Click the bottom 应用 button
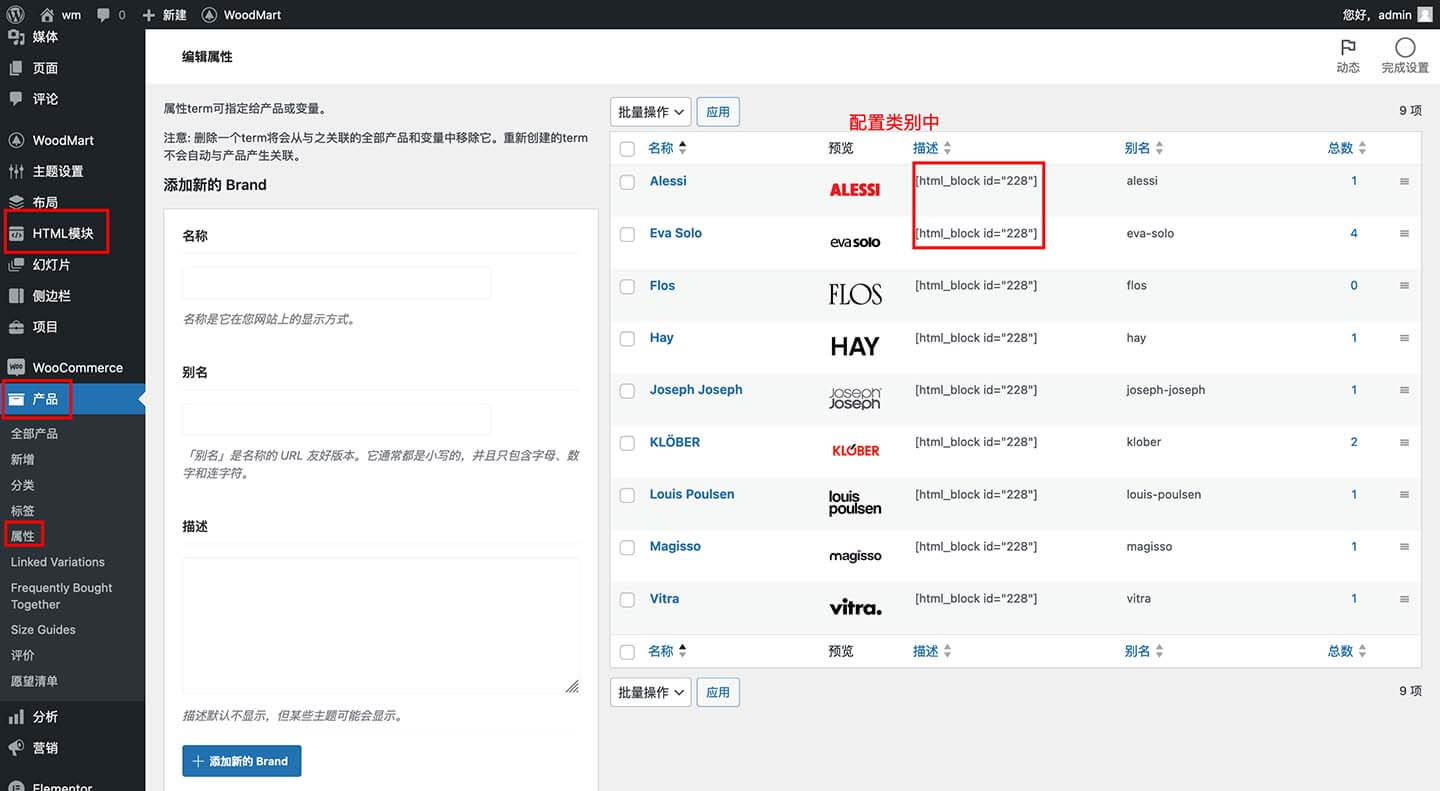The image size is (1440, 791). pos(718,692)
